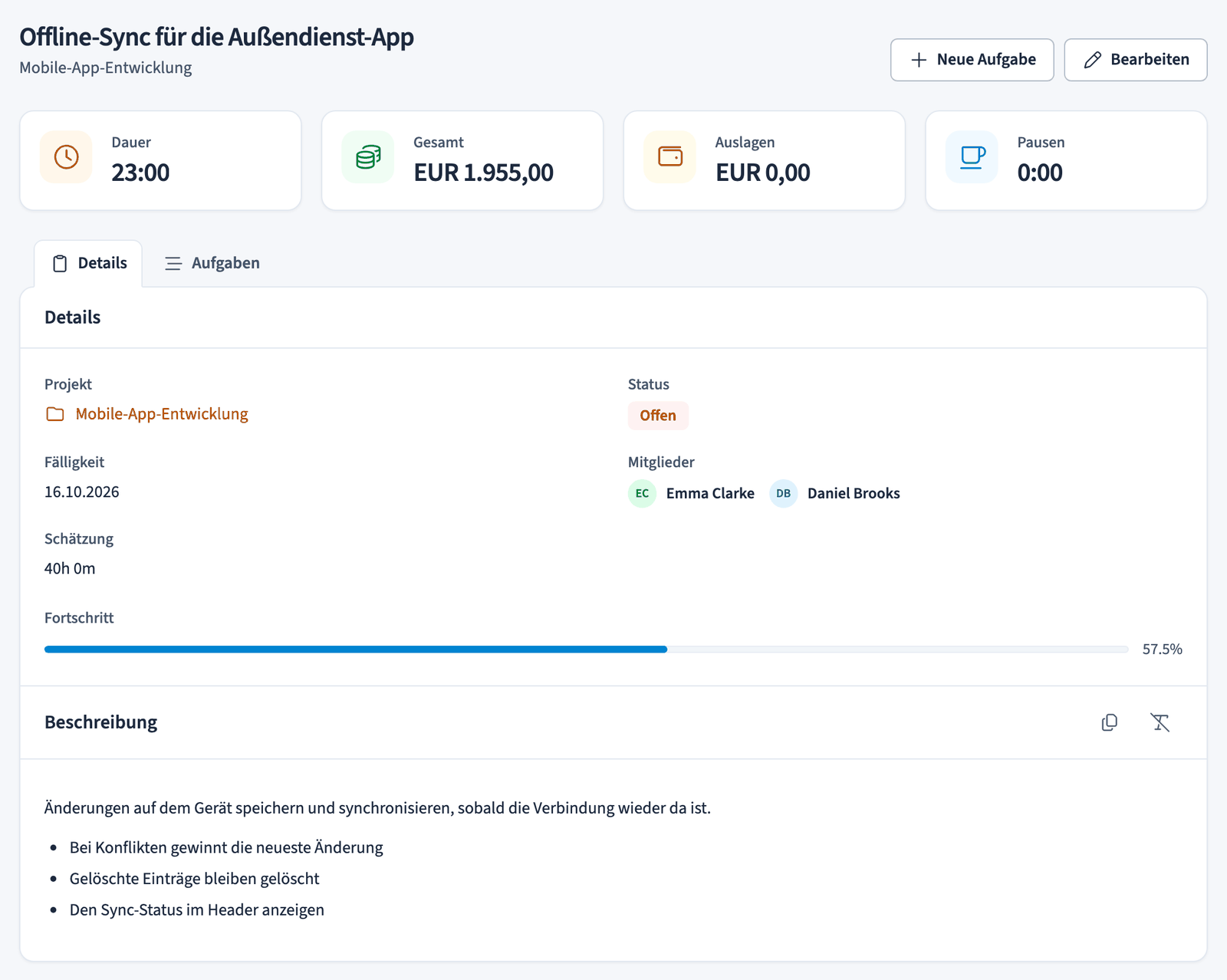Click the Mitglieder field label

tap(661, 462)
